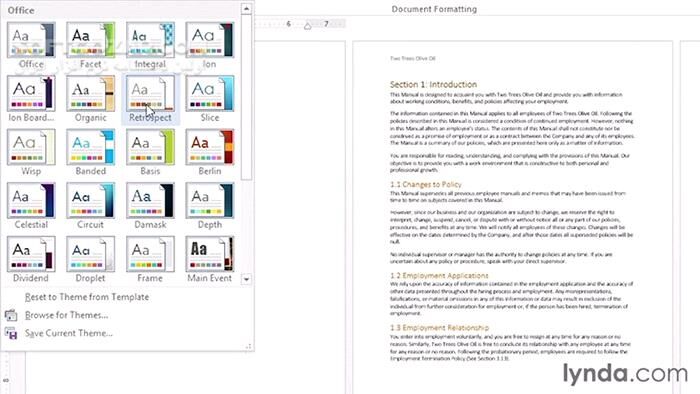Apply the Ion Boardroom theme

31,94
